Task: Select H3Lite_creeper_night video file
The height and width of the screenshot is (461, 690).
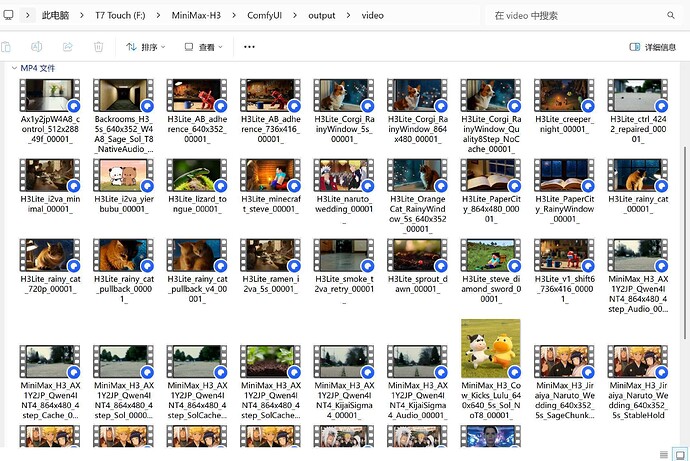Action: click(564, 106)
